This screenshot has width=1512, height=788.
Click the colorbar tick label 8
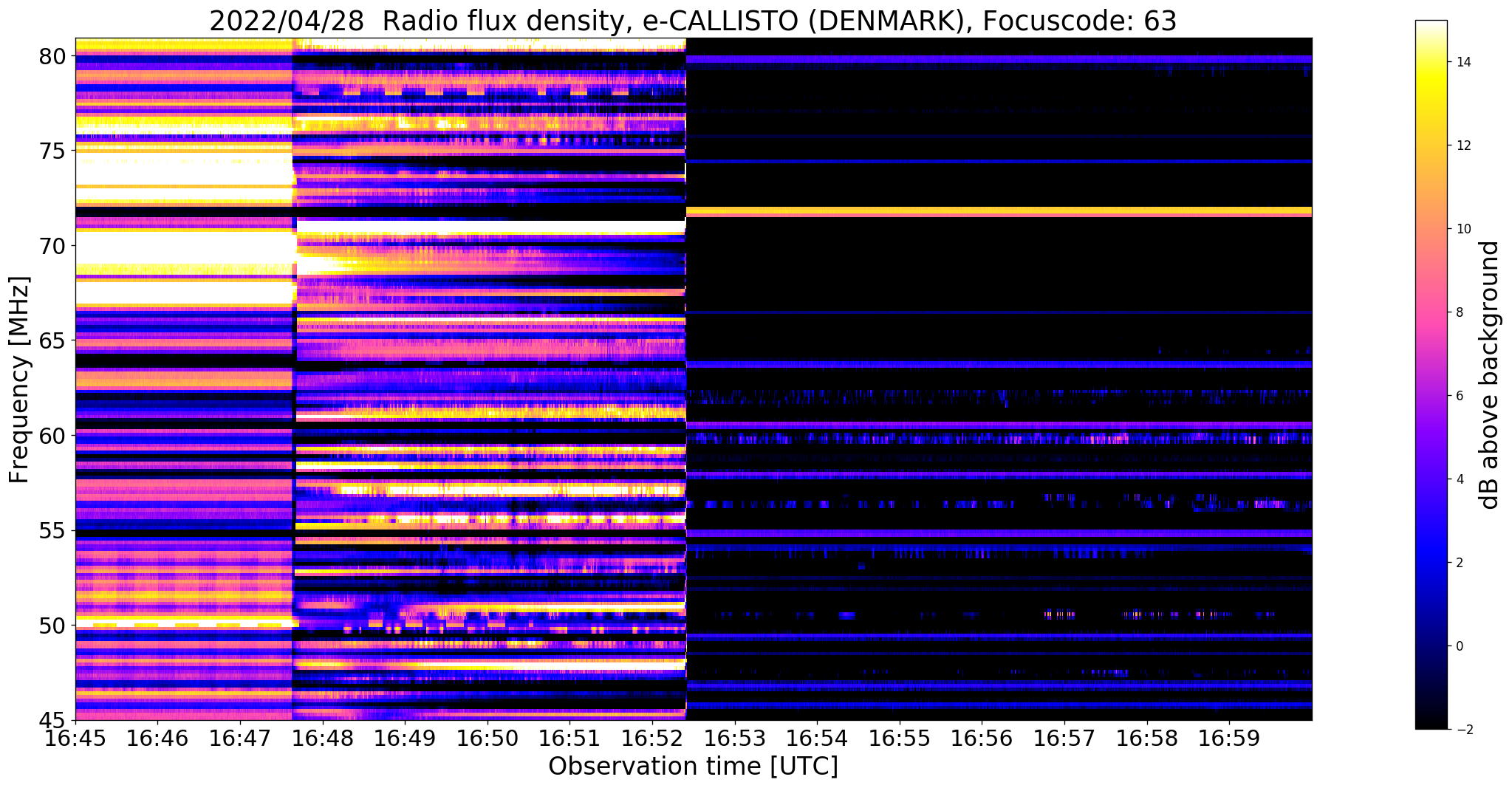tap(1459, 312)
